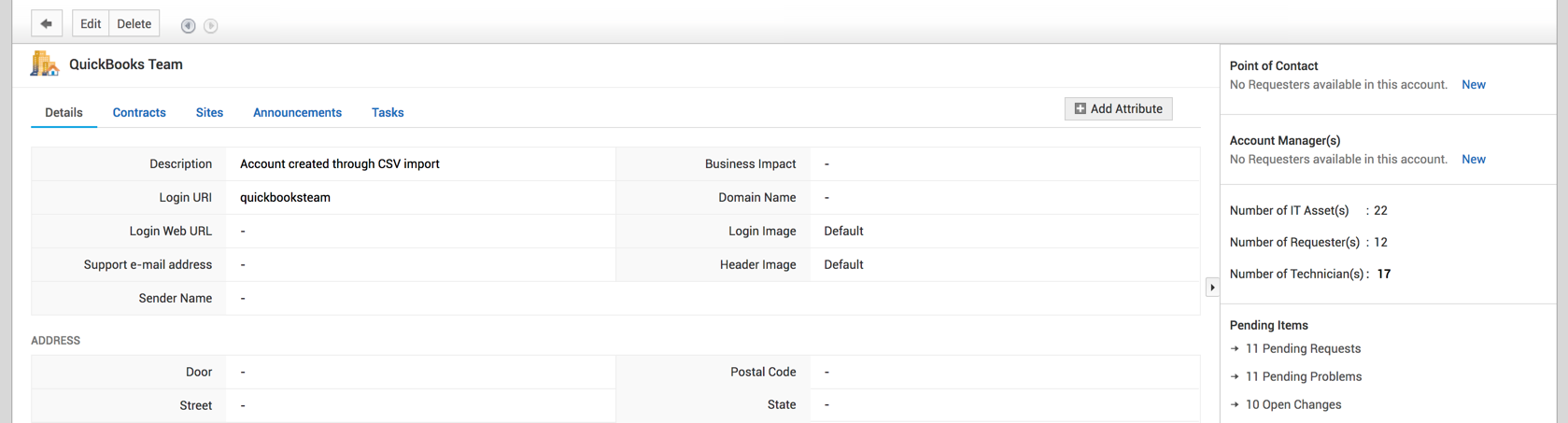Go to the next account record
Viewport: 1568px width, 423px height.
pos(211,26)
